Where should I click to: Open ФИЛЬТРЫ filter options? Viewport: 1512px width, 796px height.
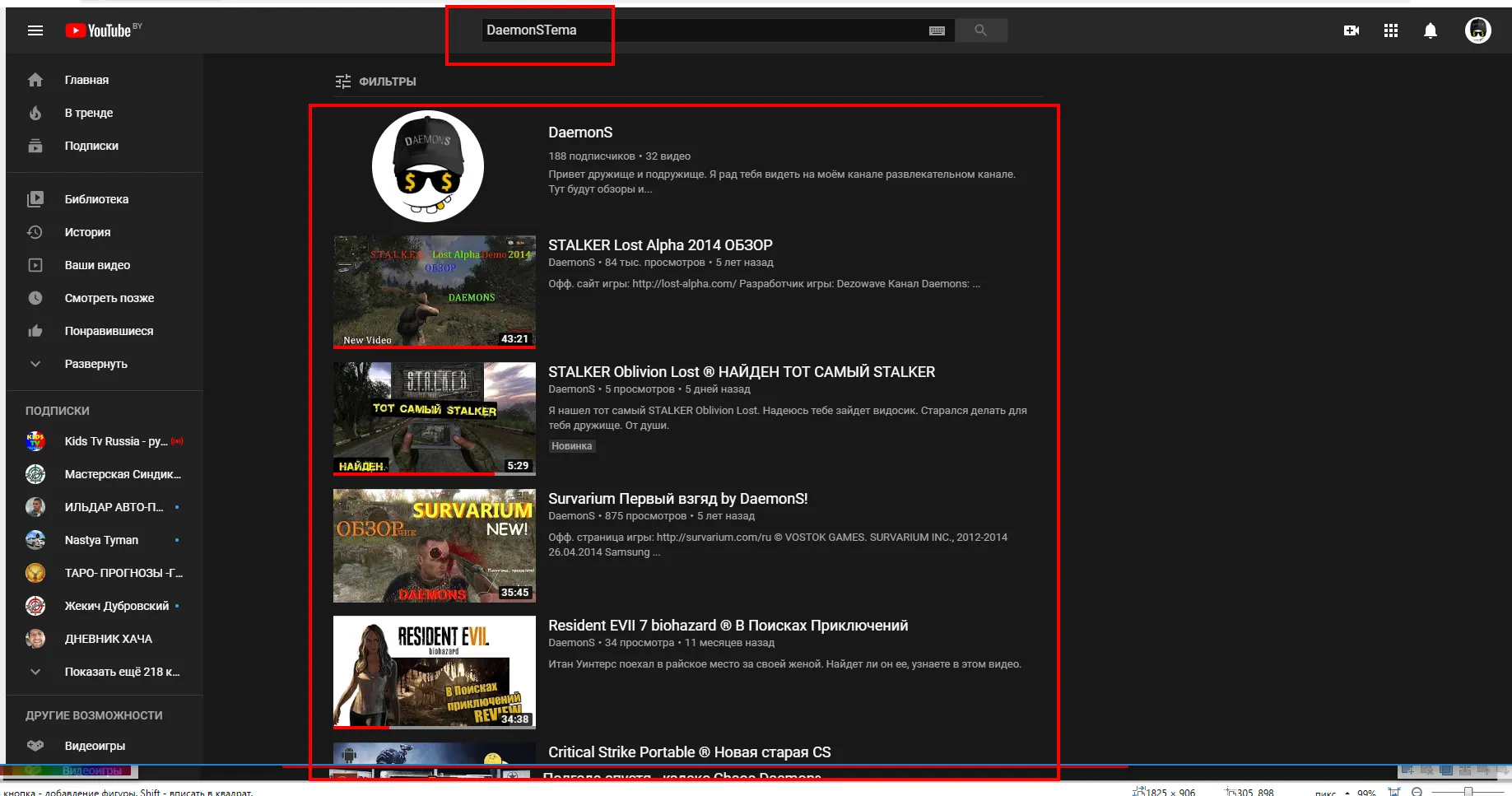(375, 81)
